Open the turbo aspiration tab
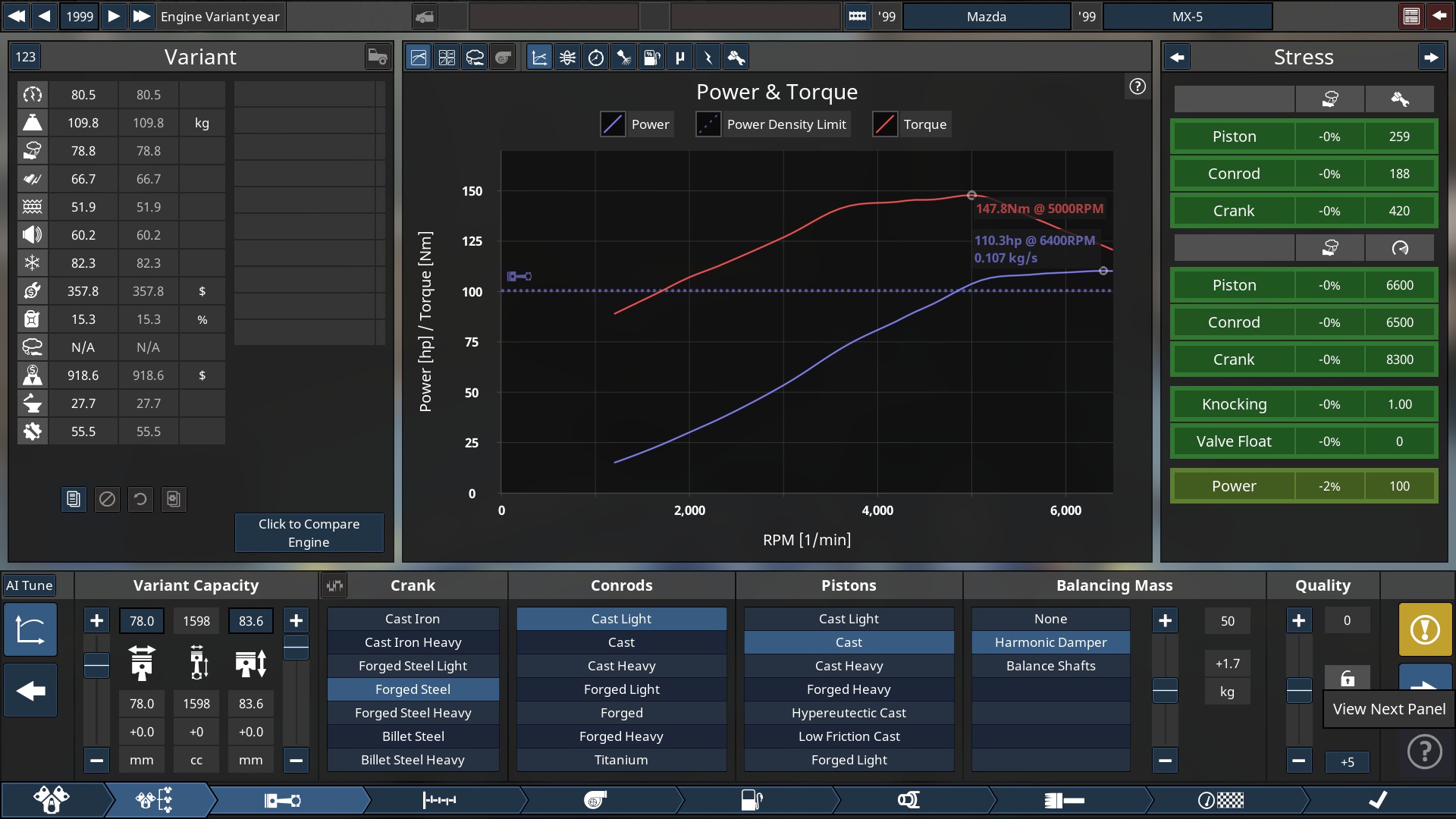The height and width of the screenshot is (819, 1456). 595,800
